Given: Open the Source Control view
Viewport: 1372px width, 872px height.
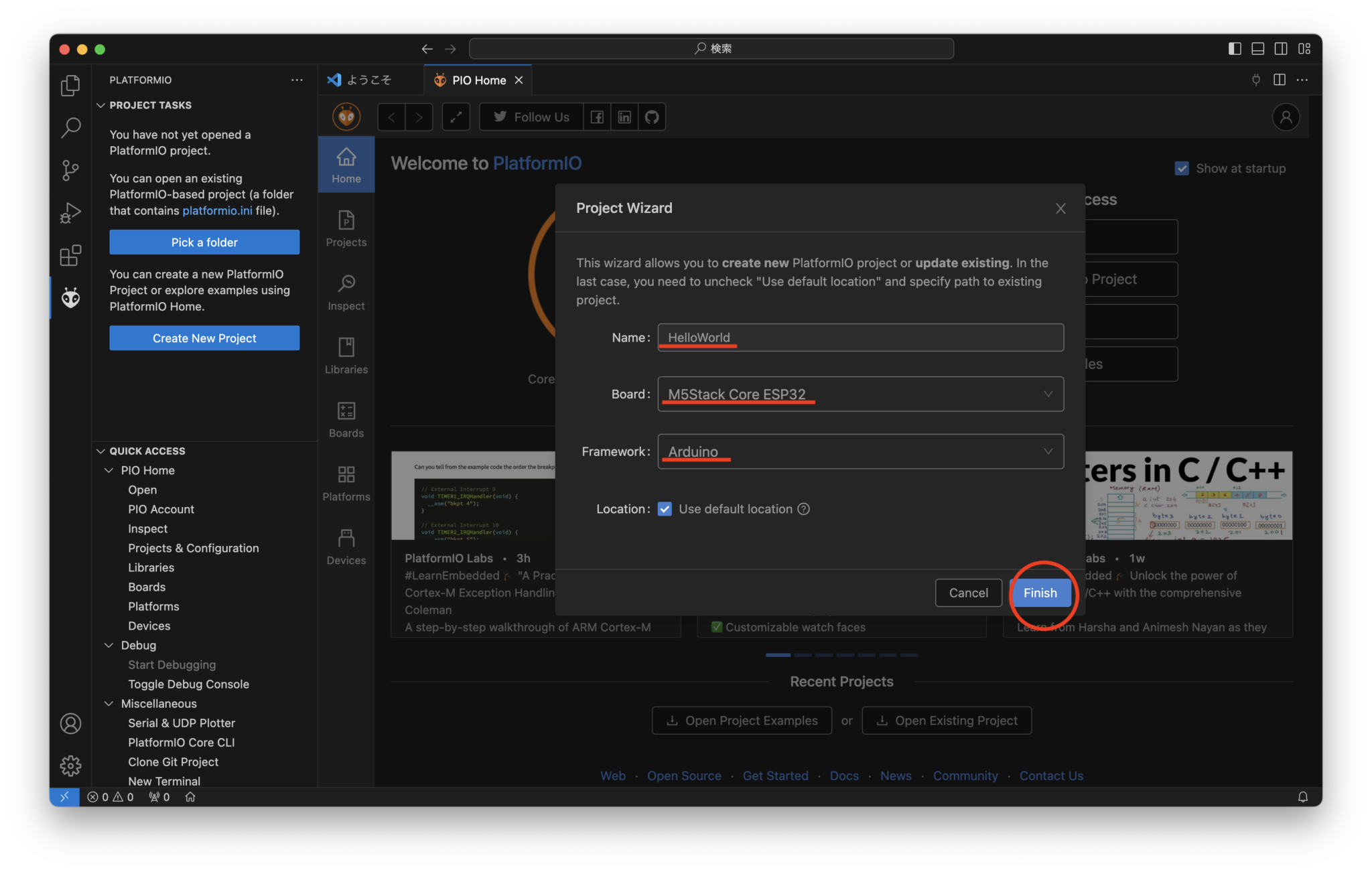Looking at the screenshot, I should click(x=70, y=170).
